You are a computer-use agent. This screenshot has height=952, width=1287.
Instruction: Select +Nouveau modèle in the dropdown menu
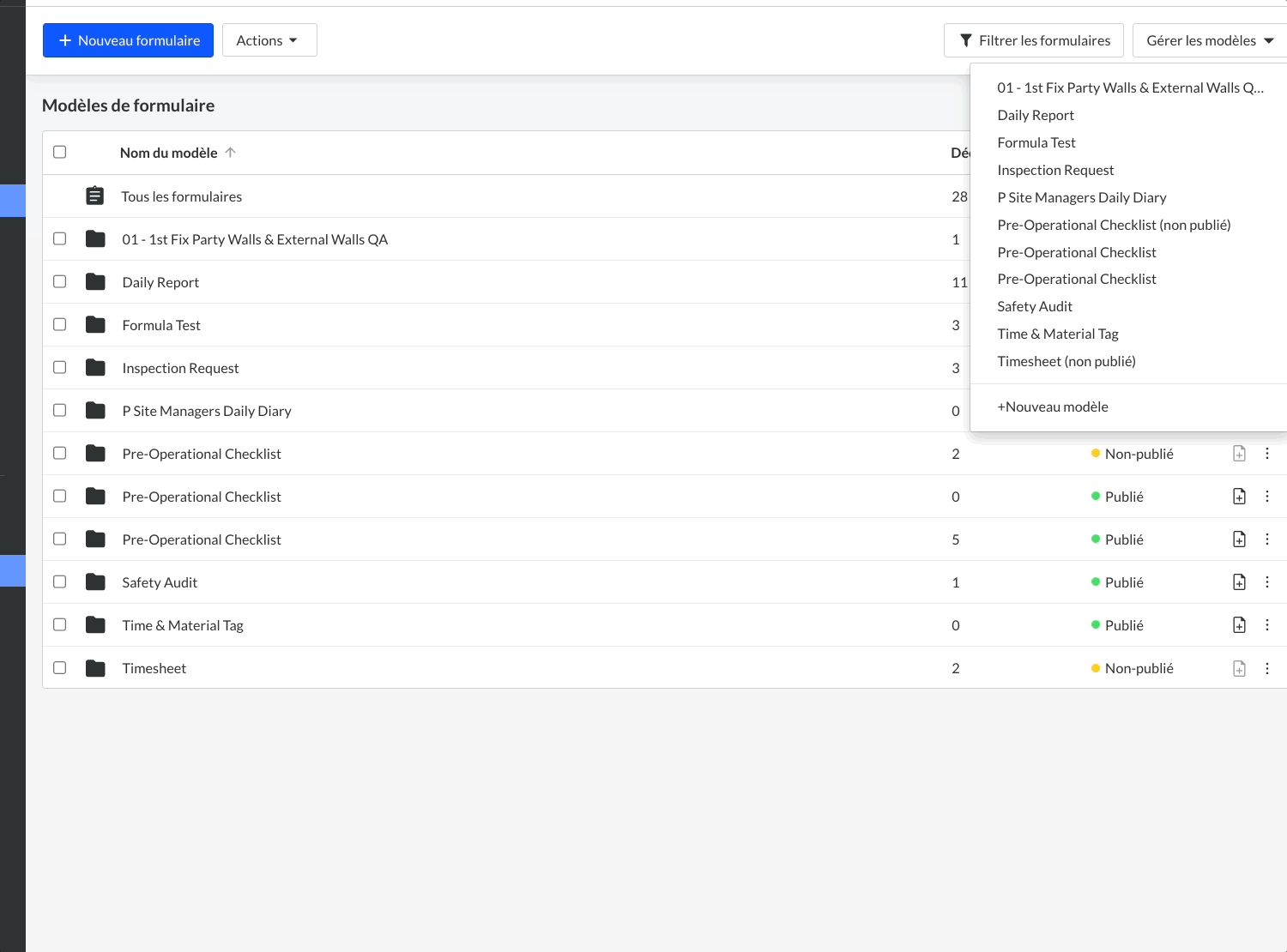[x=1052, y=407]
